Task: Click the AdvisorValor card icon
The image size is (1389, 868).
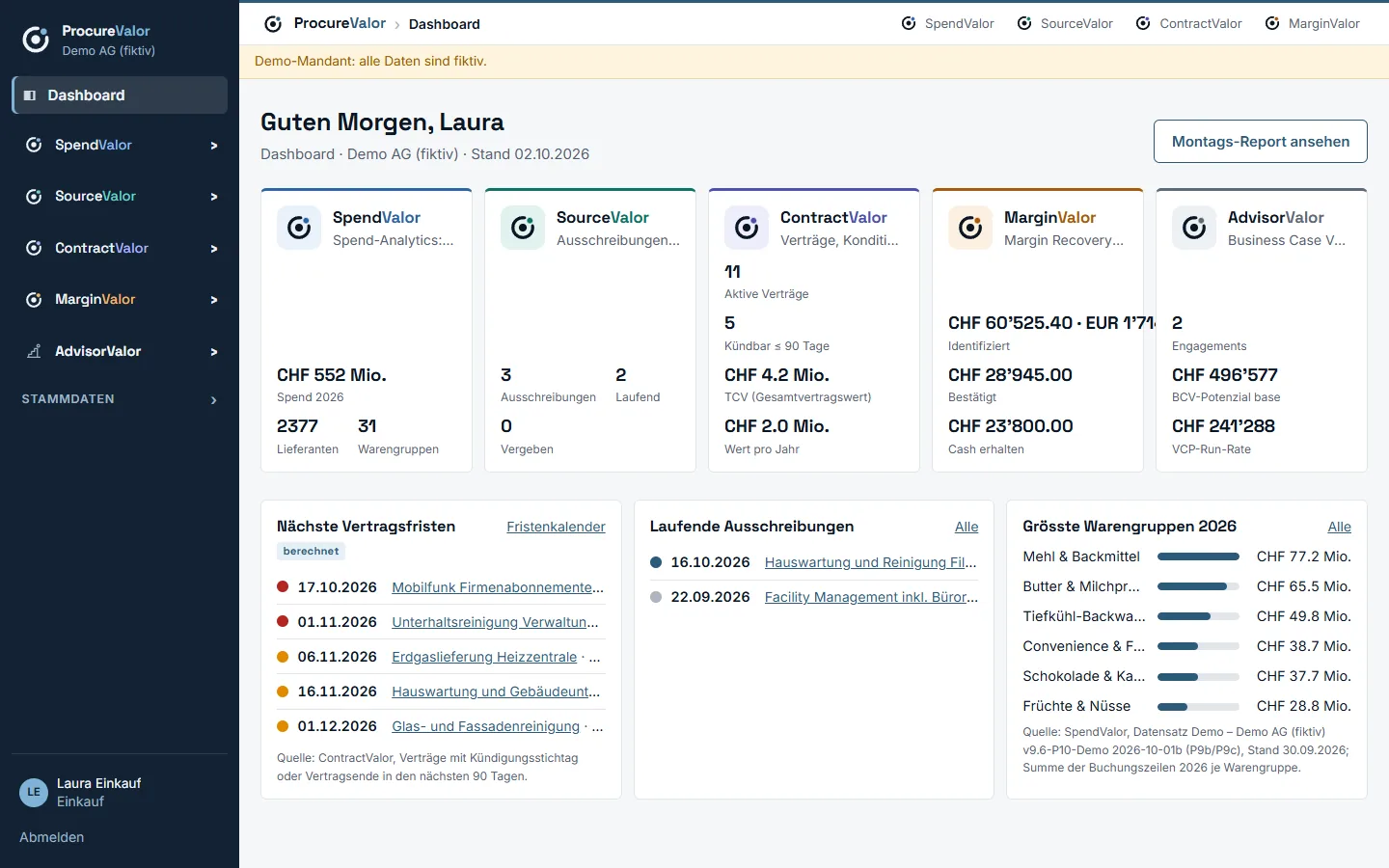Action: [x=1194, y=228]
